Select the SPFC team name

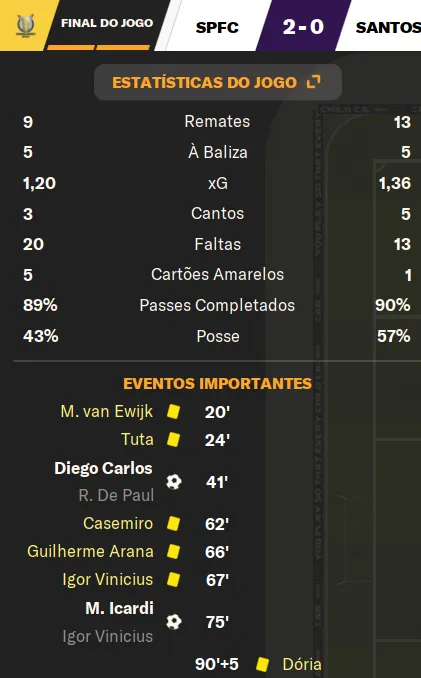tap(217, 28)
